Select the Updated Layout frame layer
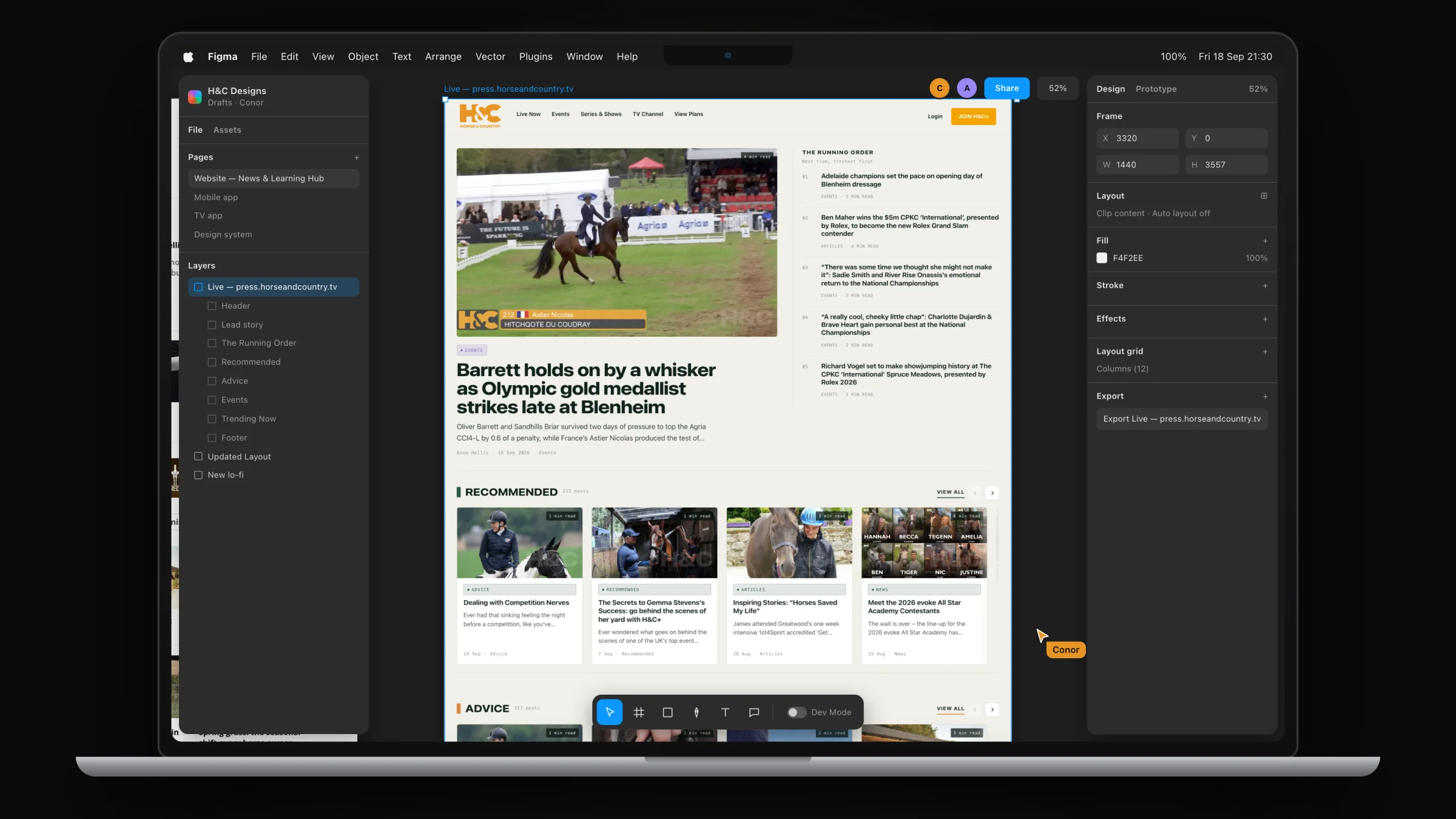The width and height of the screenshot is (1456, 819). [274, 456]
